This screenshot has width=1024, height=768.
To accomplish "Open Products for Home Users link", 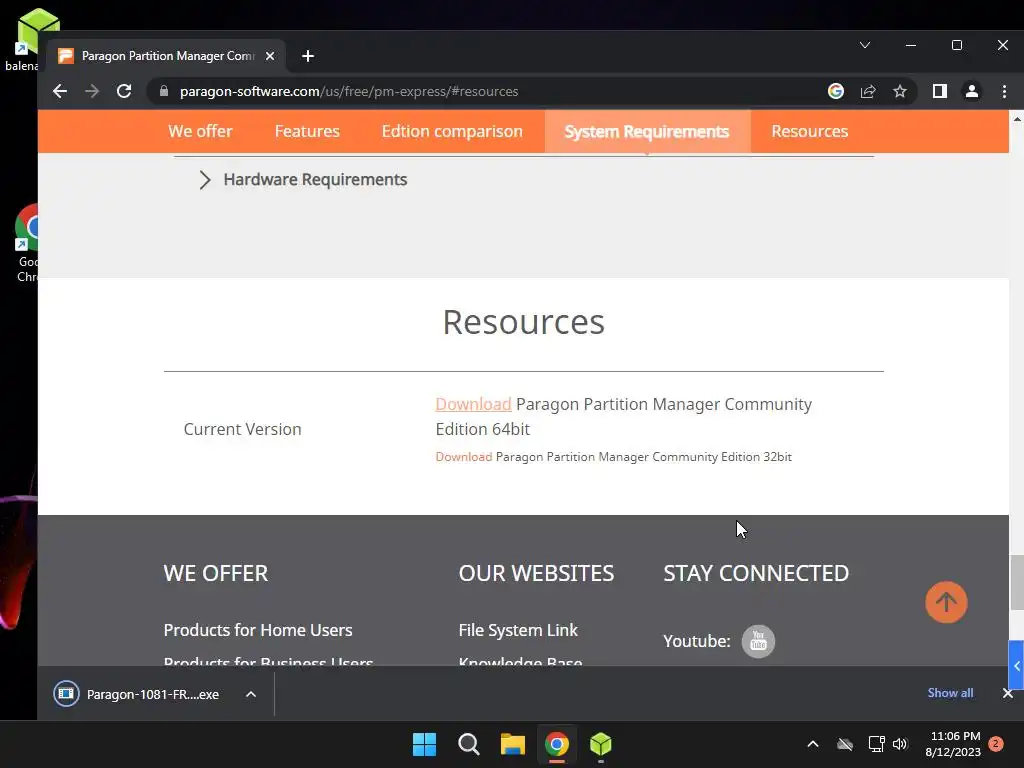I will point(258,630).
